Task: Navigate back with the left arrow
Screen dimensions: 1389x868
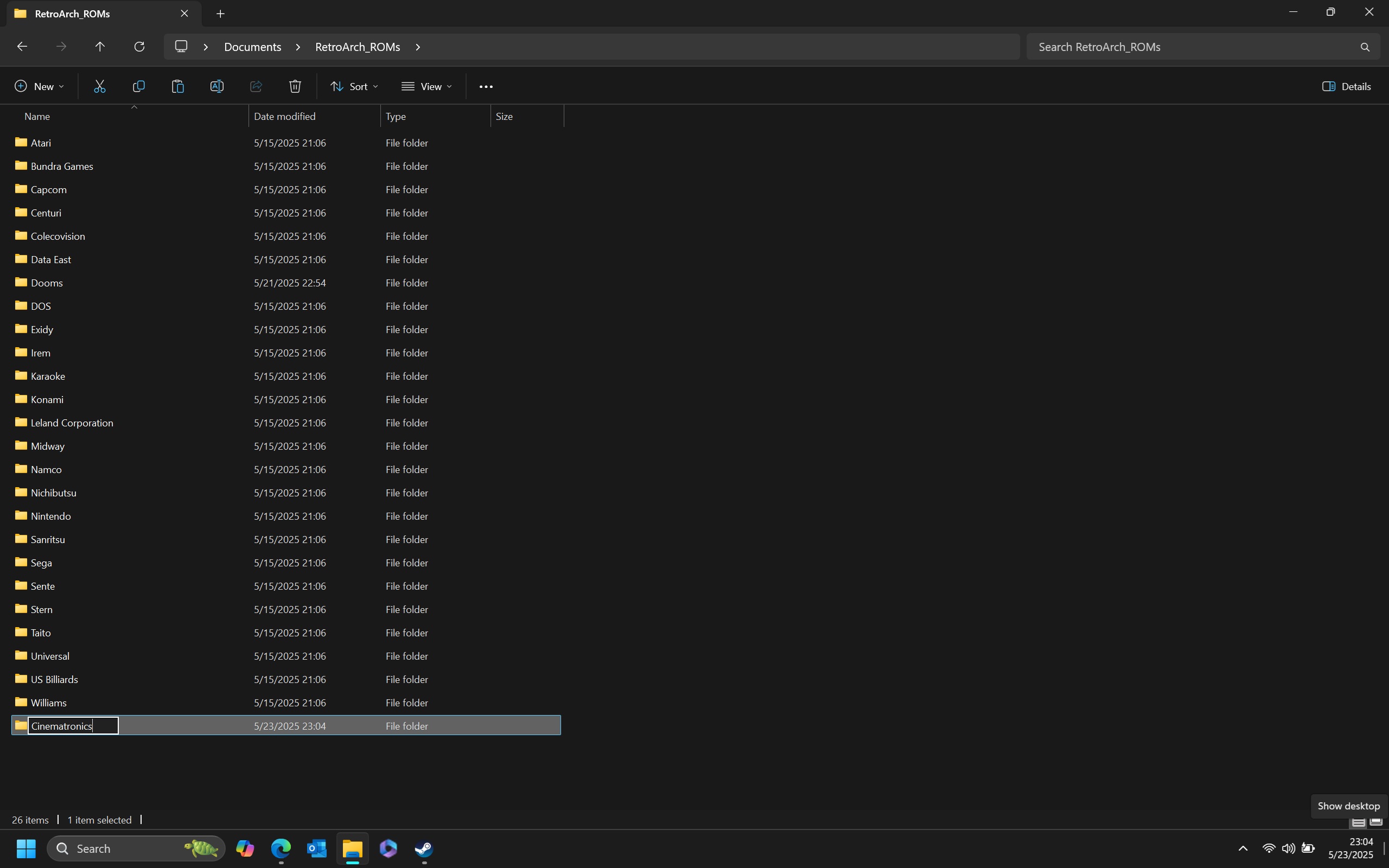Action: coord(22,47)
